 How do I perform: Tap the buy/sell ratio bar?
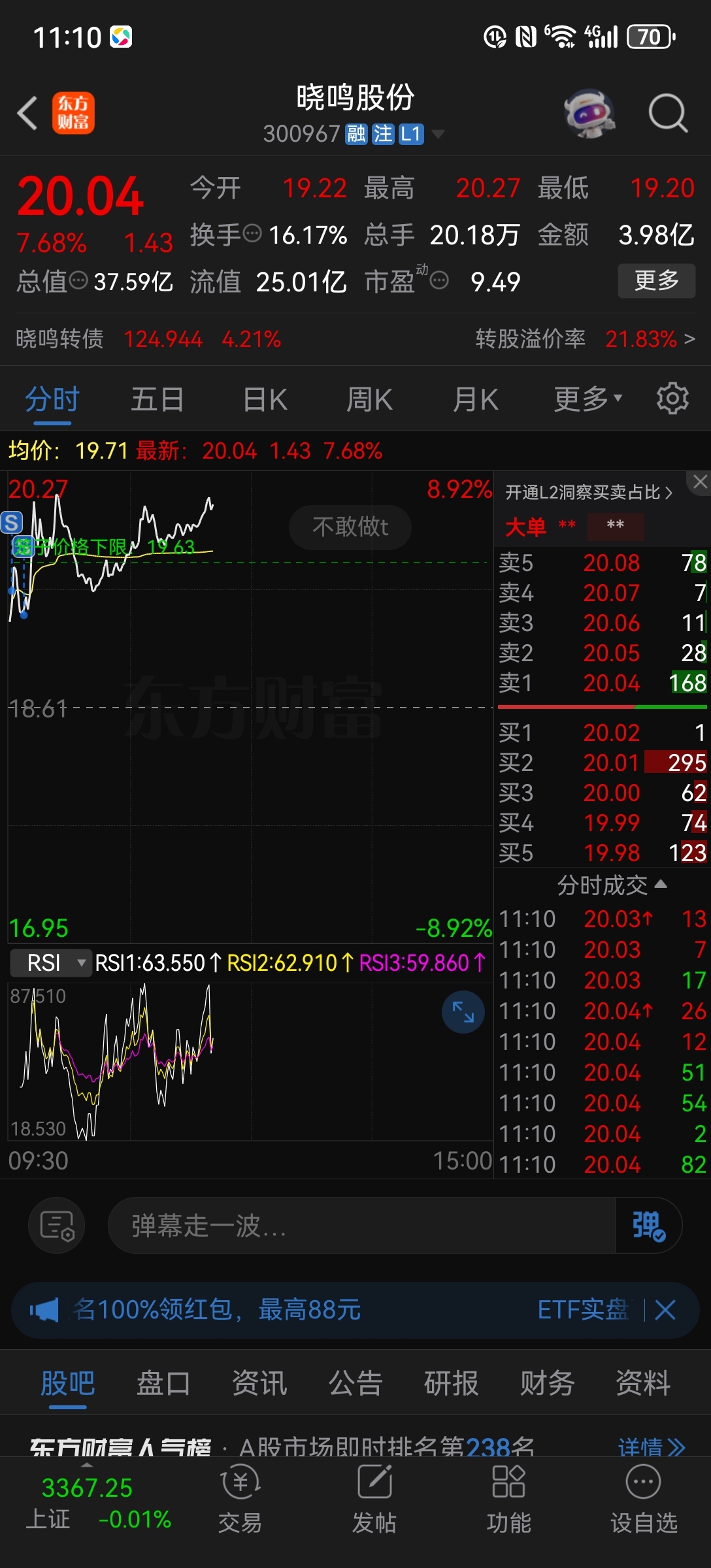pos(602,707)
